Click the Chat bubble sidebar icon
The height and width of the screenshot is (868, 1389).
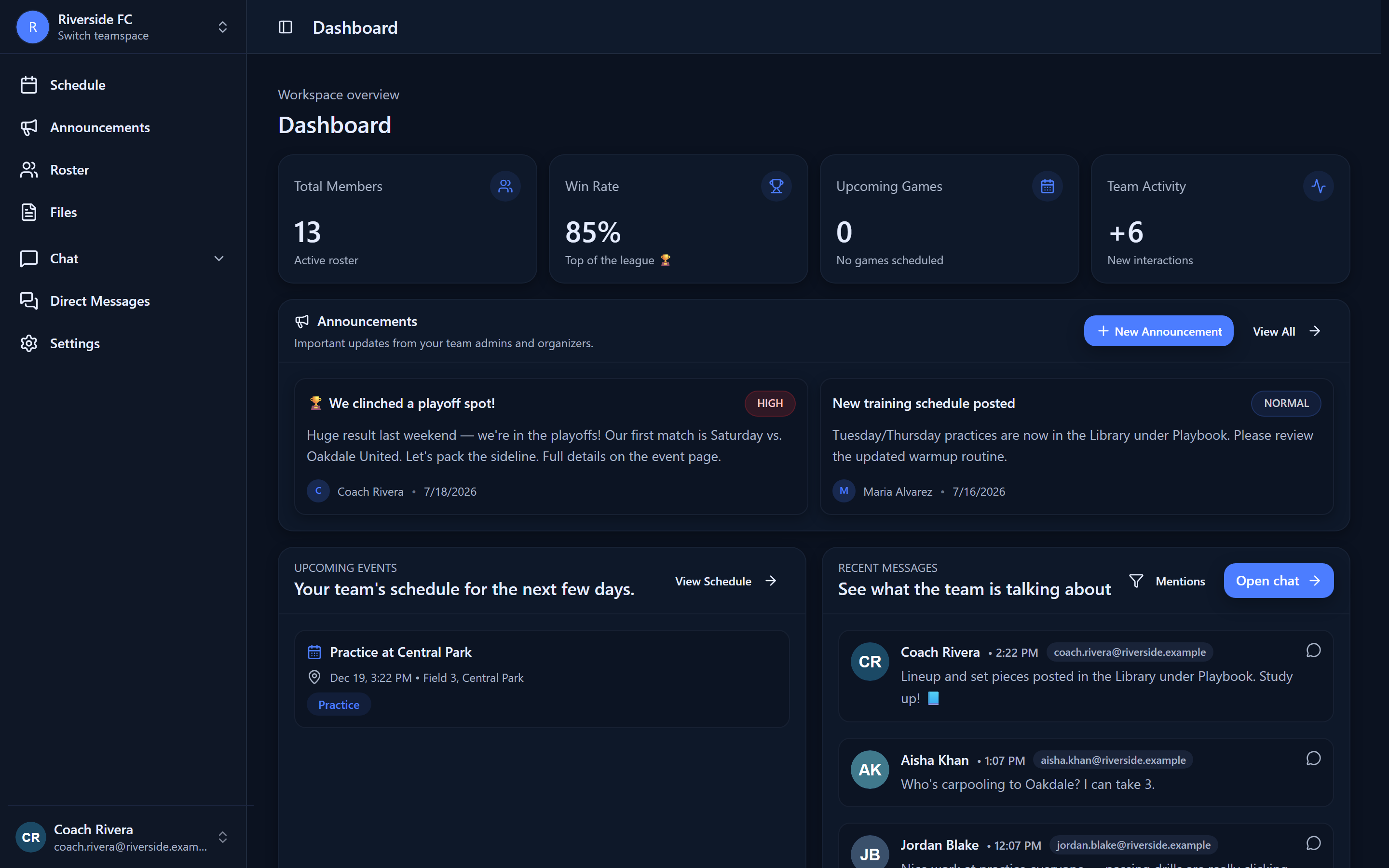click(x=29, y=258)
